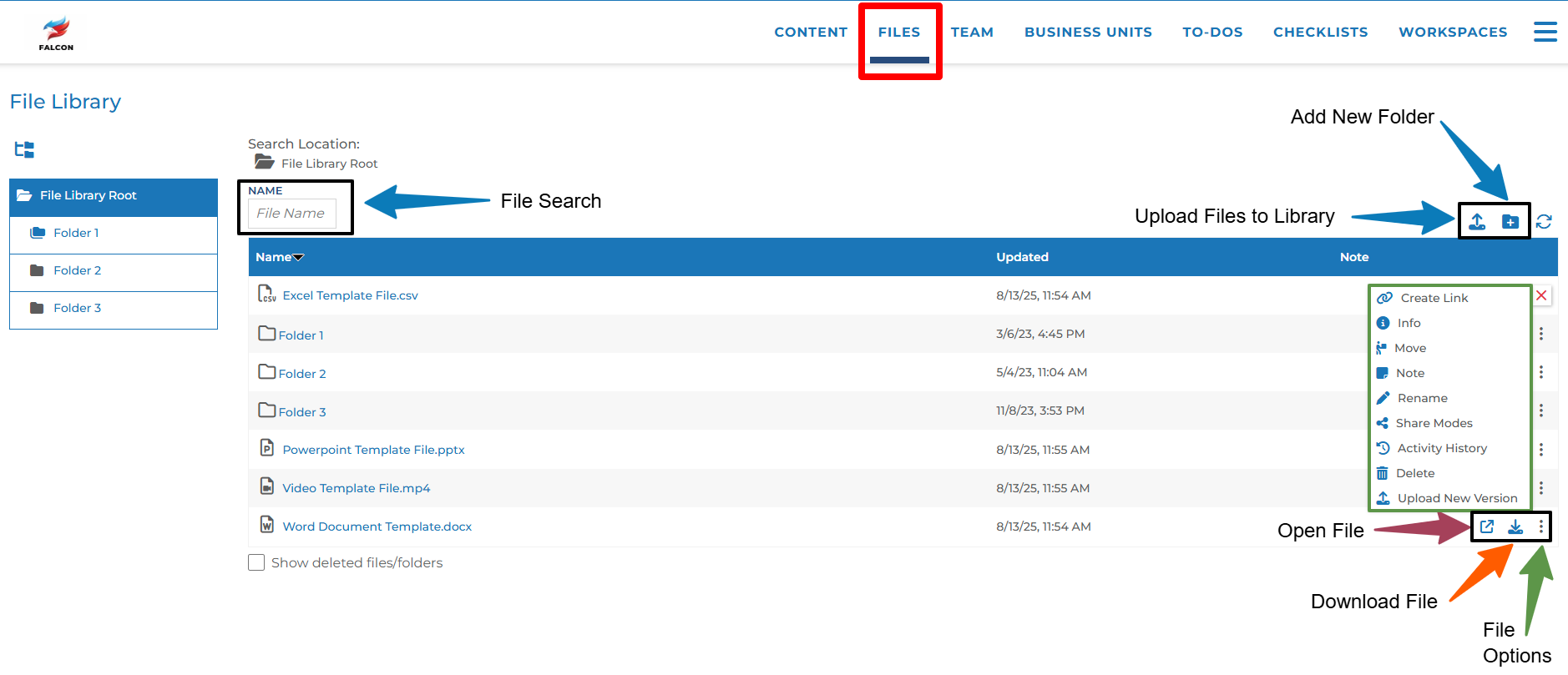Enable Show deleted files/folders checkbox
Viewport: 1568px width, 675px height.
coord(256,562)
